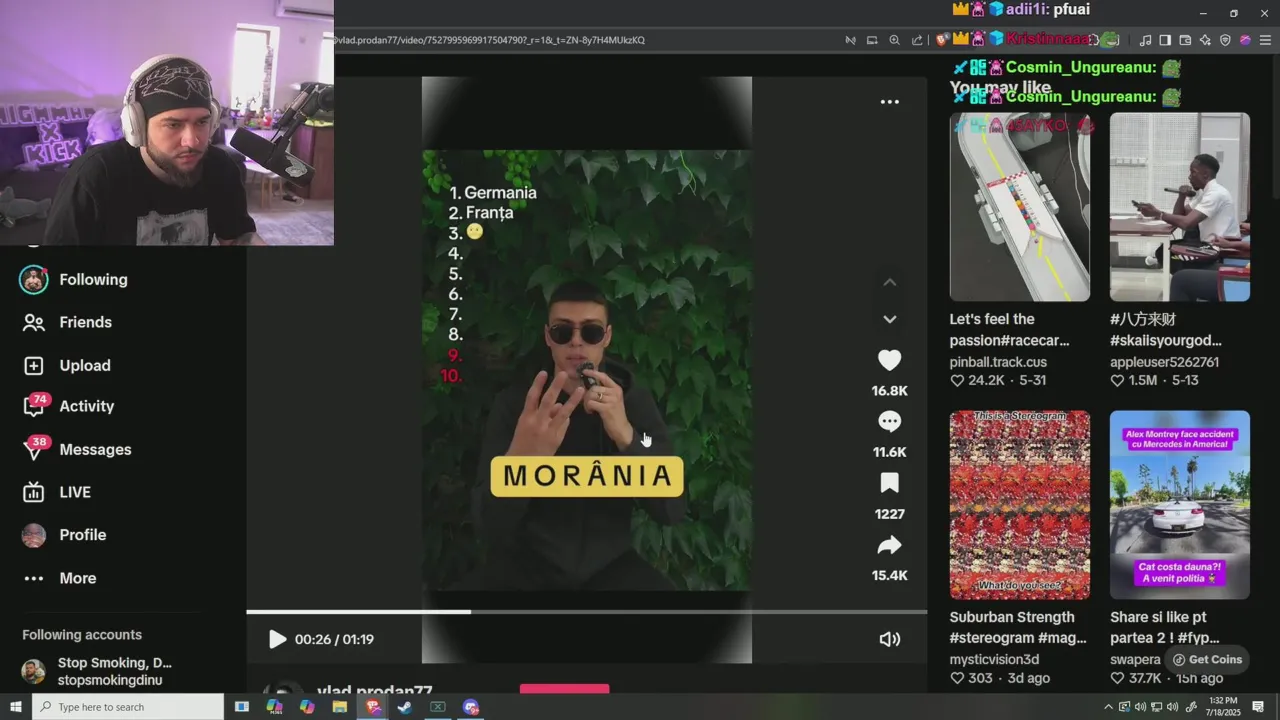Toggle the browser sidebar panel icon

click(1165, 40)
